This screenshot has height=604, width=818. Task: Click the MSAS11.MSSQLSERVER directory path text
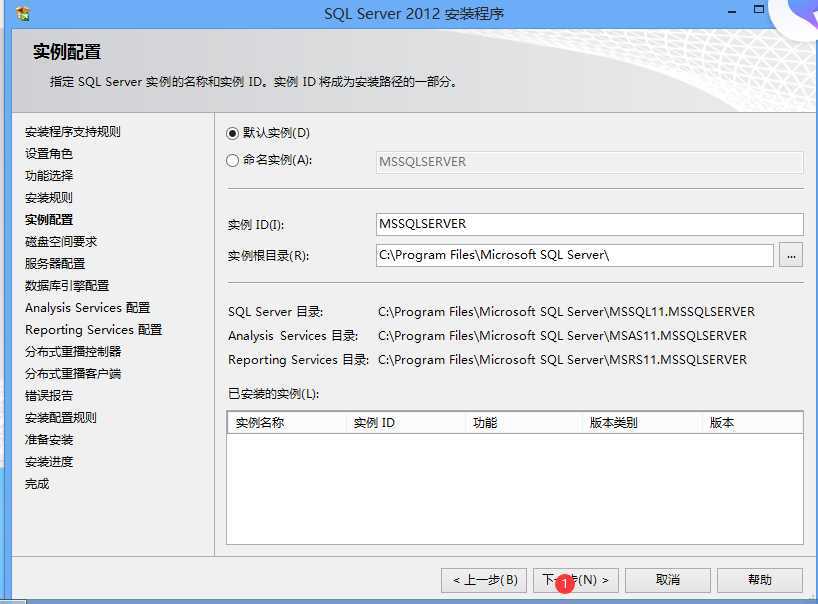pyautogui.click(x=562, y=335)
